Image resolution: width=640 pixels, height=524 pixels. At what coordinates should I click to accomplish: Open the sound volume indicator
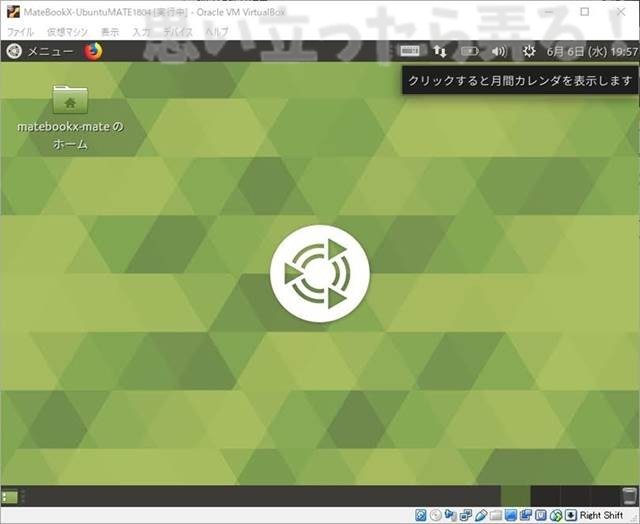(x=499, y=51)
